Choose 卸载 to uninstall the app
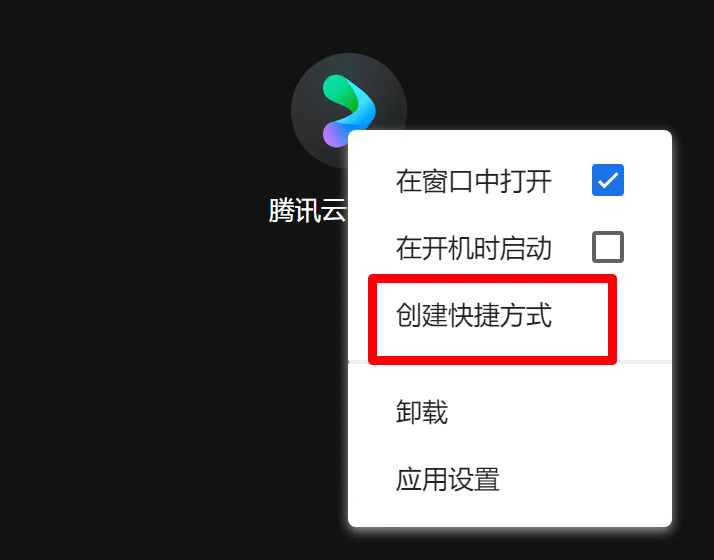This screenshot has height=560, width=714. coord(422,412)
